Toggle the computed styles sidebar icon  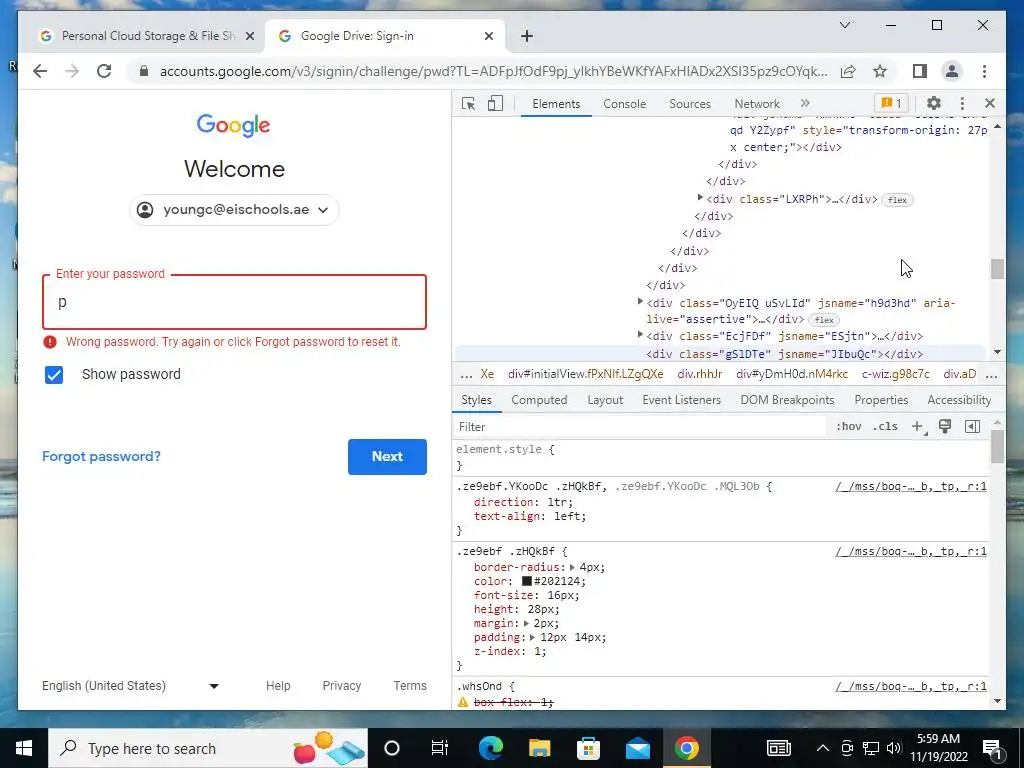(x=972, y=426)
